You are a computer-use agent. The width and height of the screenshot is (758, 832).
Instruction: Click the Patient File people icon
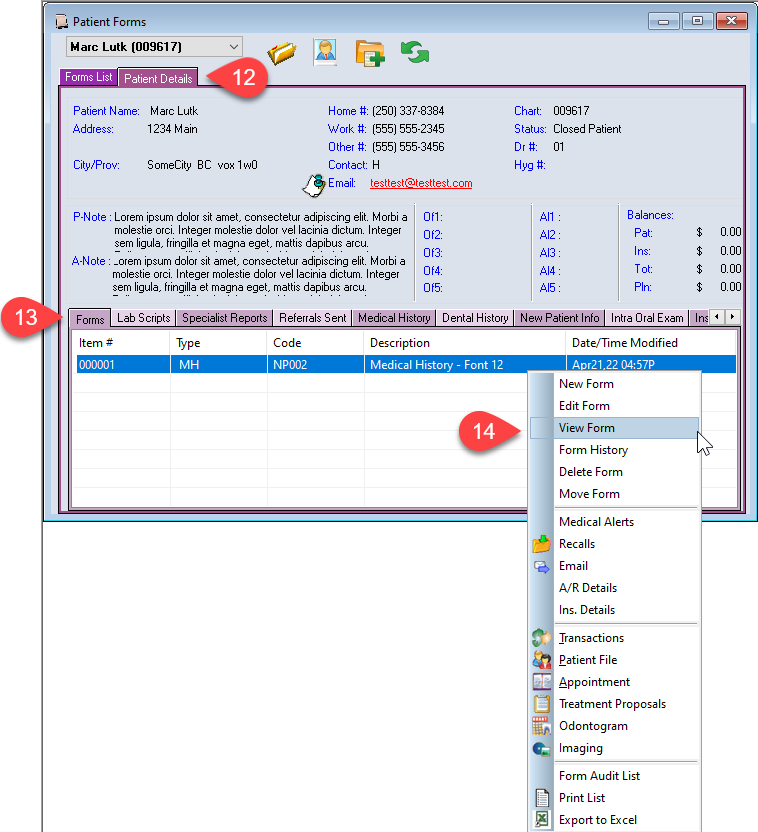(542, 660)
